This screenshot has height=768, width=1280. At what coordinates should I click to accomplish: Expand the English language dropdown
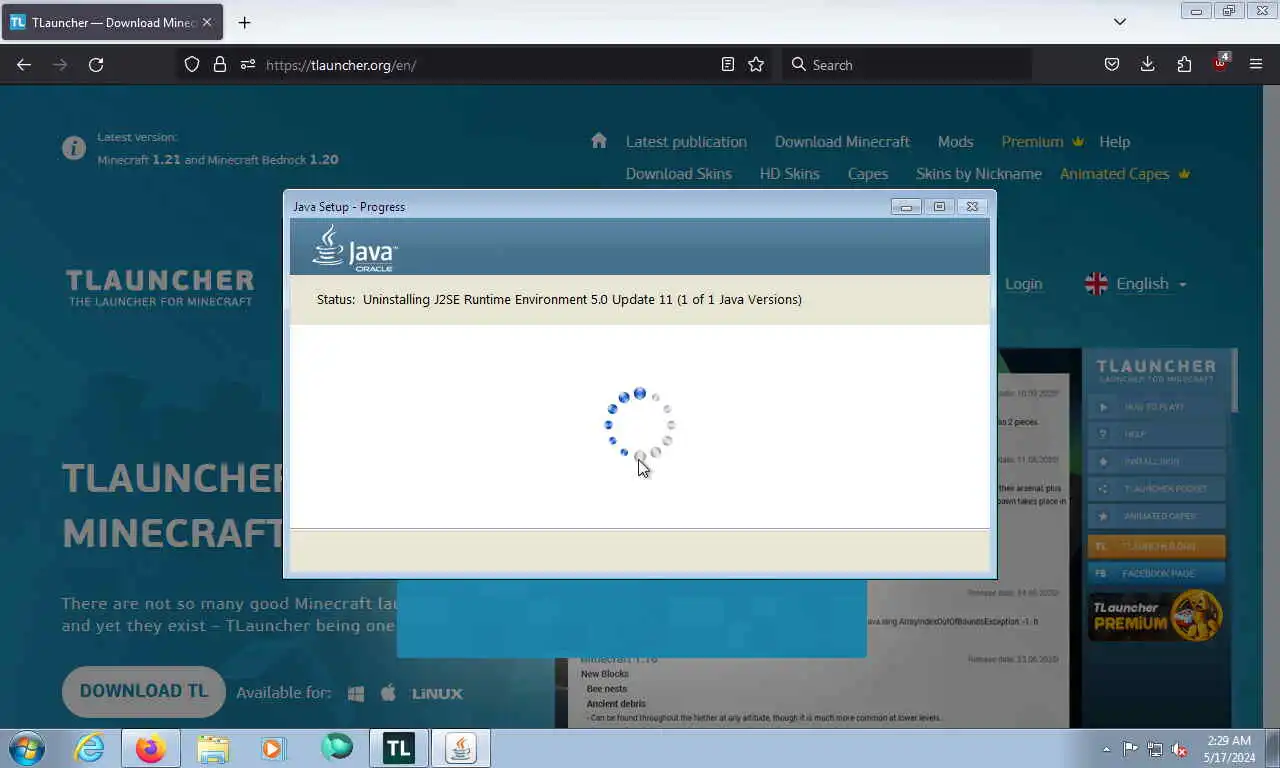[1136, 284]
